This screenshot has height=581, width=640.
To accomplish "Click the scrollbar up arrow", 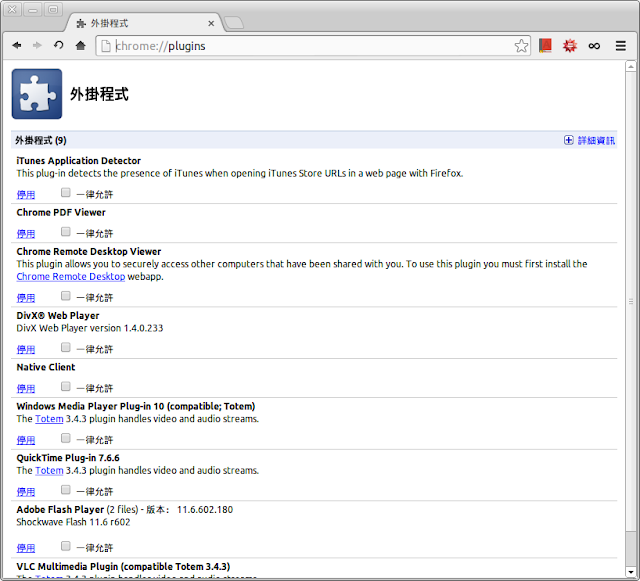I will [x=631, y=66].
